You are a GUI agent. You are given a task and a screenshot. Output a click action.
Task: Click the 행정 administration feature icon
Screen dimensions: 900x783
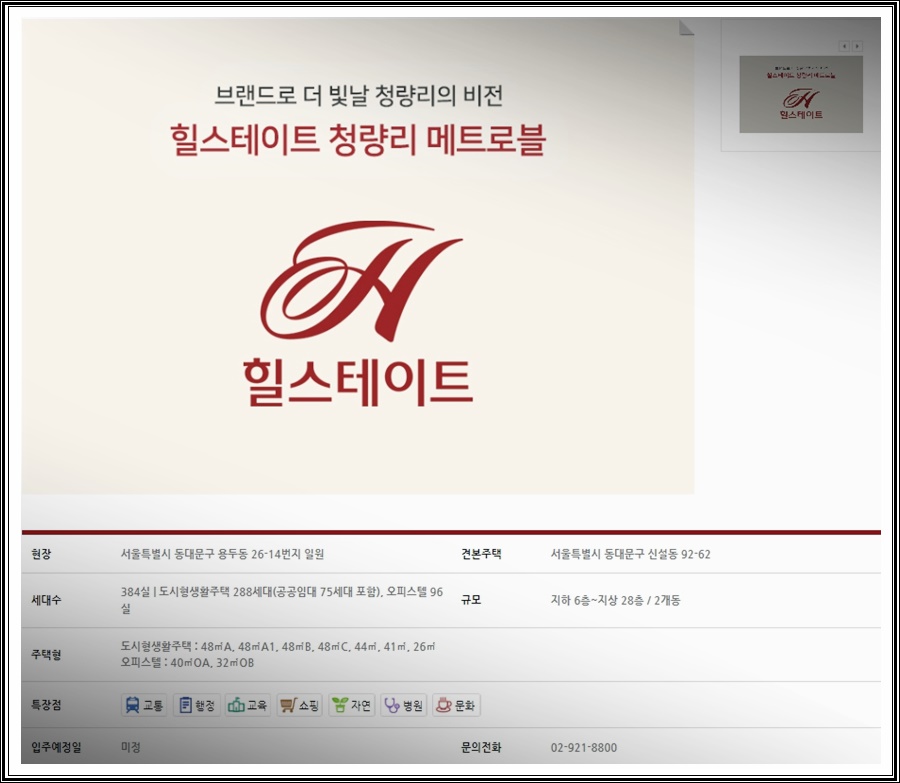[197, 705]
